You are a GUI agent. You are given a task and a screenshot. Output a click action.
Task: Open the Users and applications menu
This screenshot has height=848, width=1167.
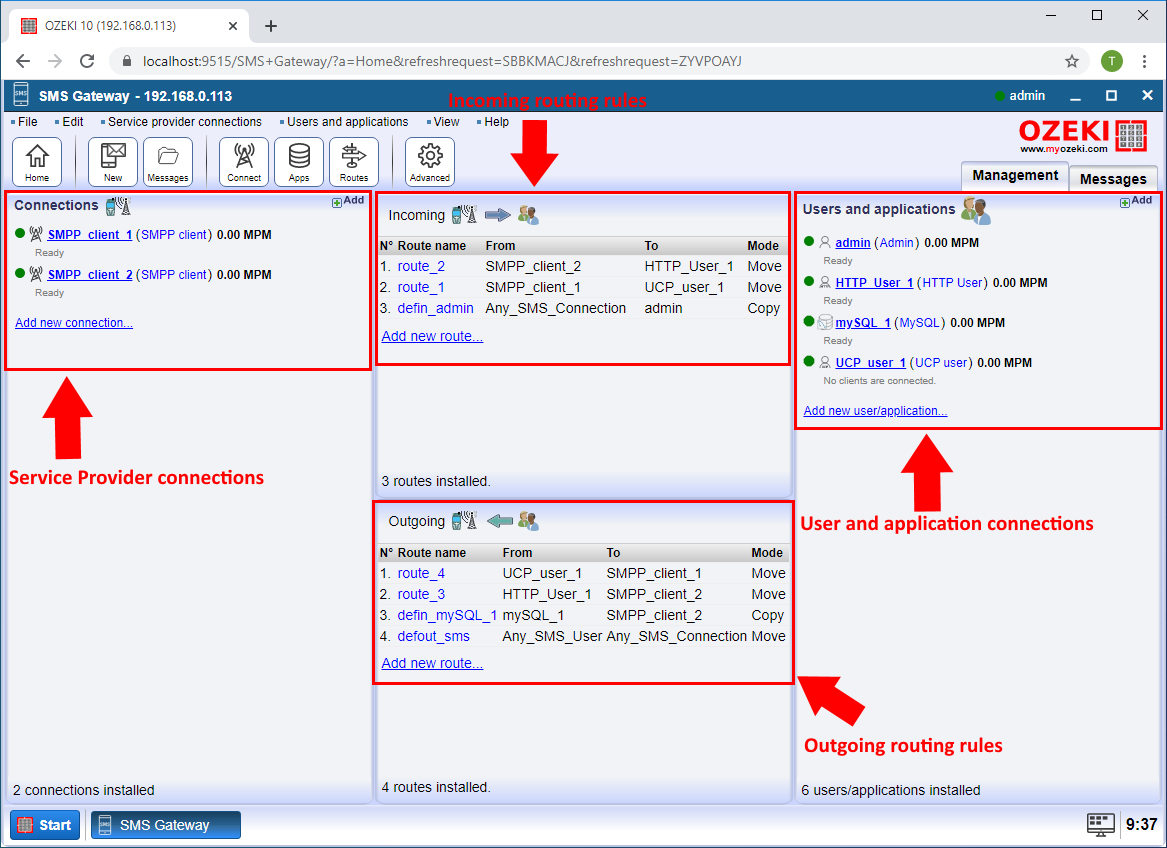click(348, 122)
